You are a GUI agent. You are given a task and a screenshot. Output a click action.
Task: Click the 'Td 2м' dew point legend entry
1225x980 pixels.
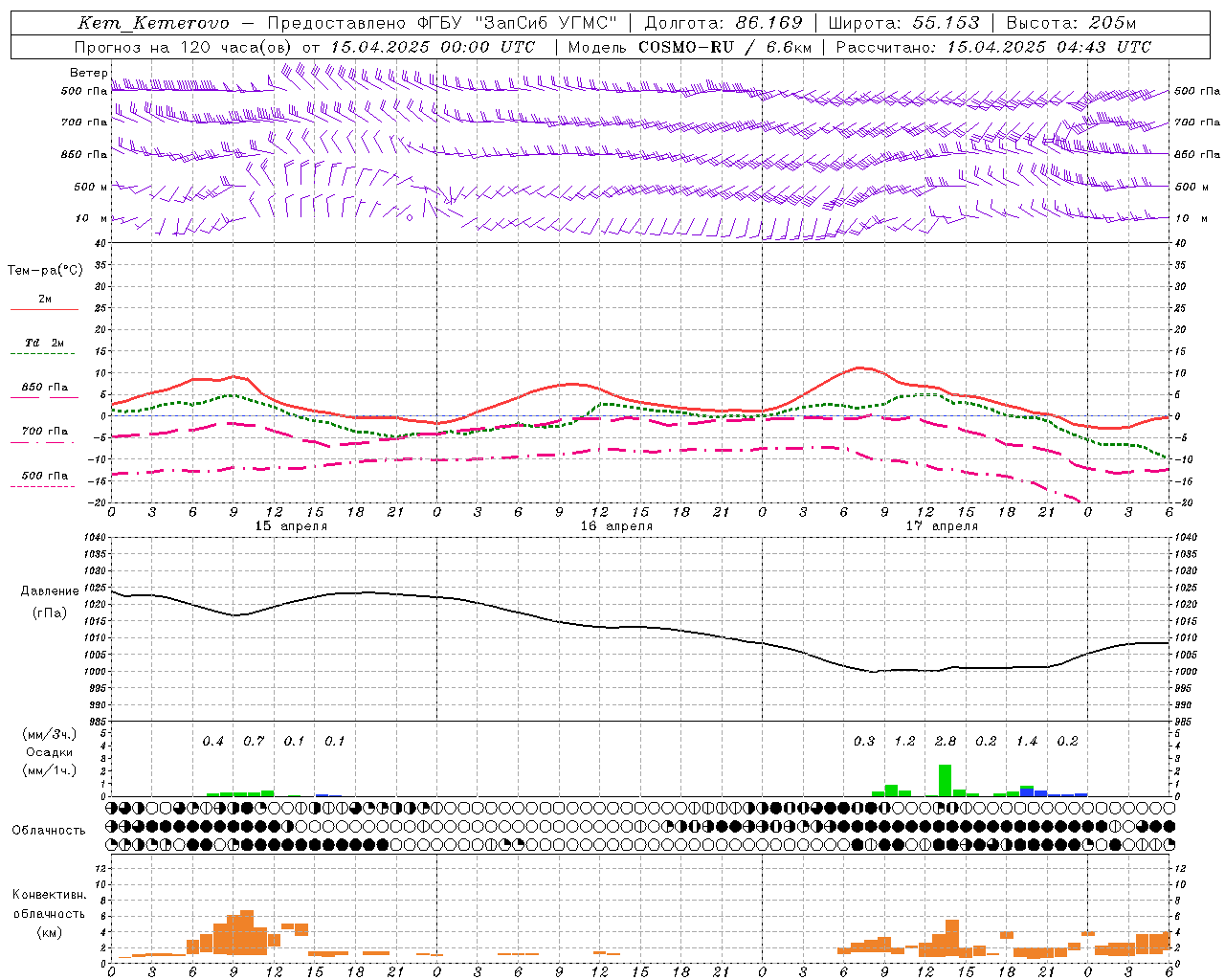[x=44, y=343]
